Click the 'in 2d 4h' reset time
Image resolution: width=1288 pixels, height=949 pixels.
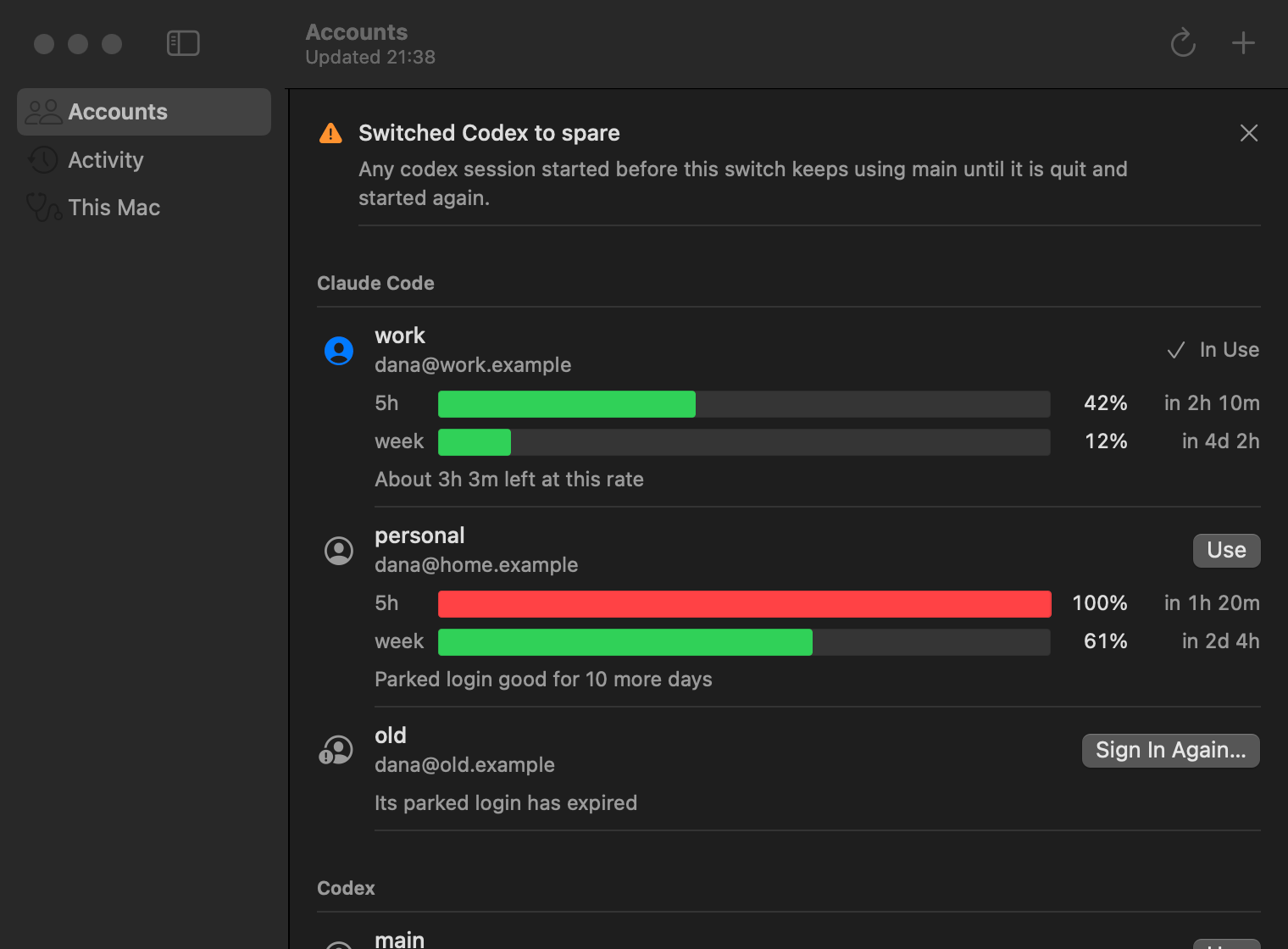[1220, 641]
